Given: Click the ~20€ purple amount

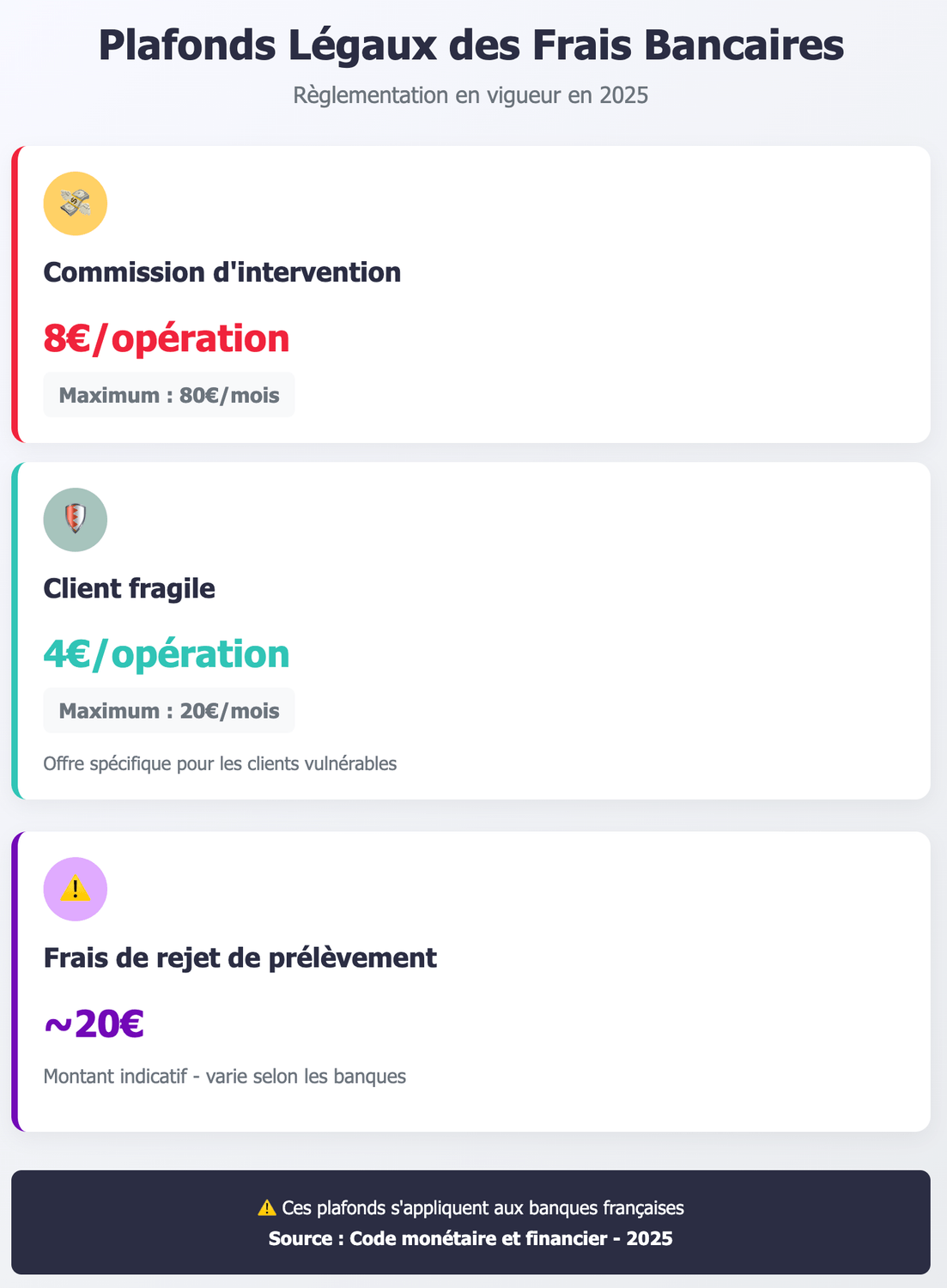Looking at the screenshot, I should (94, 1024).
